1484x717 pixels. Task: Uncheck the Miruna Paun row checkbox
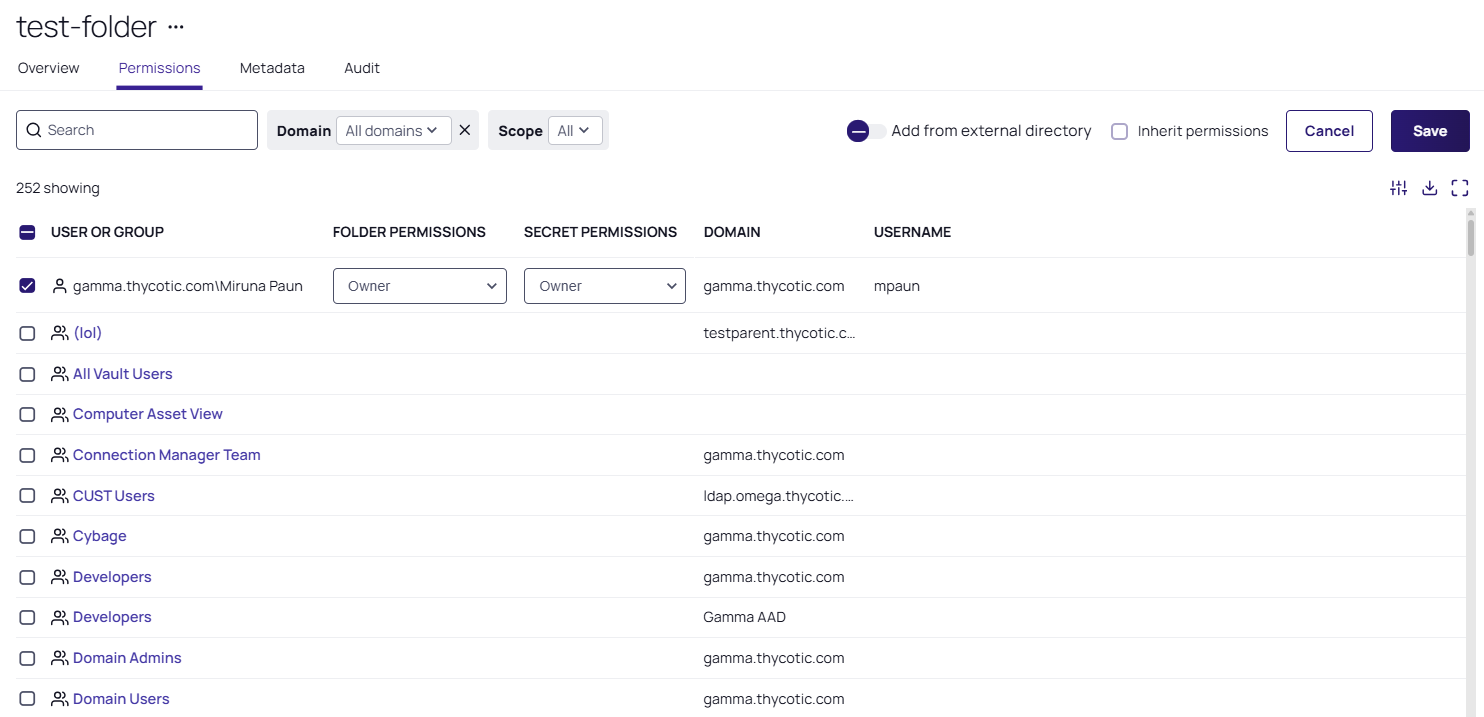click(x=28, y=286)
